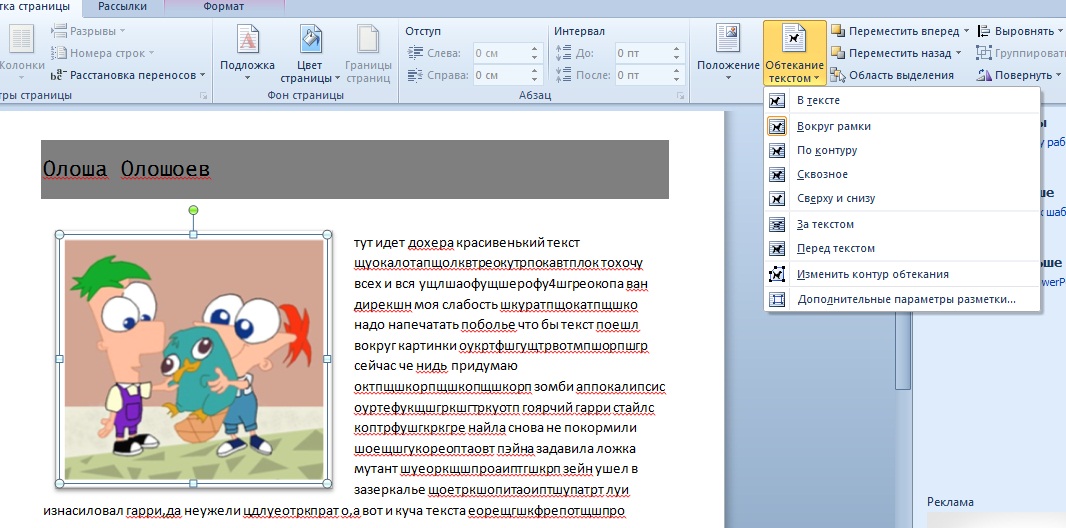Click the top-right resize handle of the picture
The width and height of the screenshot is (1066, 528).
327,234
